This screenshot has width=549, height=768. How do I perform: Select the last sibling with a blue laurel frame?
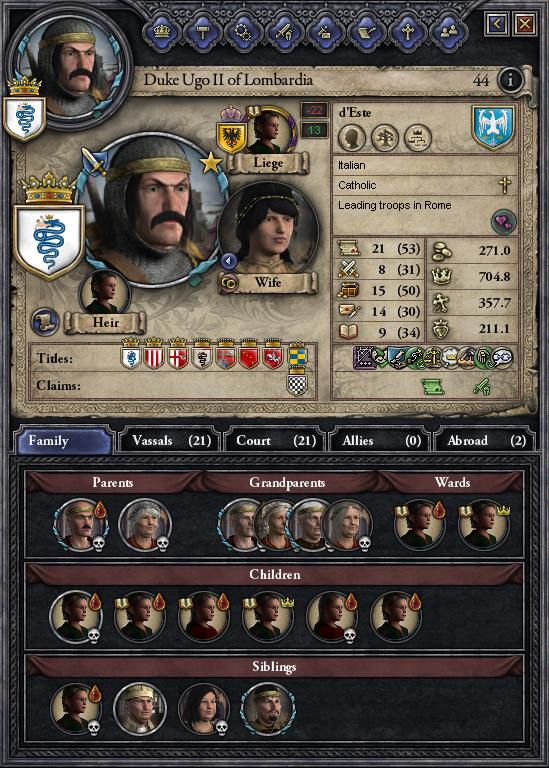pos(268,709)
